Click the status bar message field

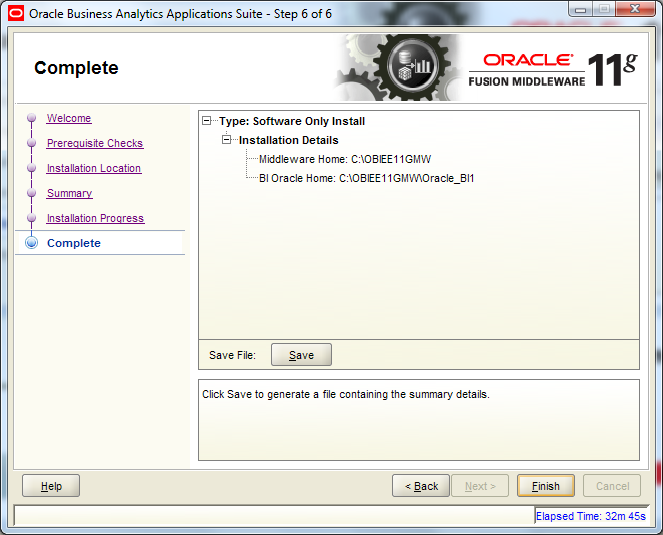(274, 516)
